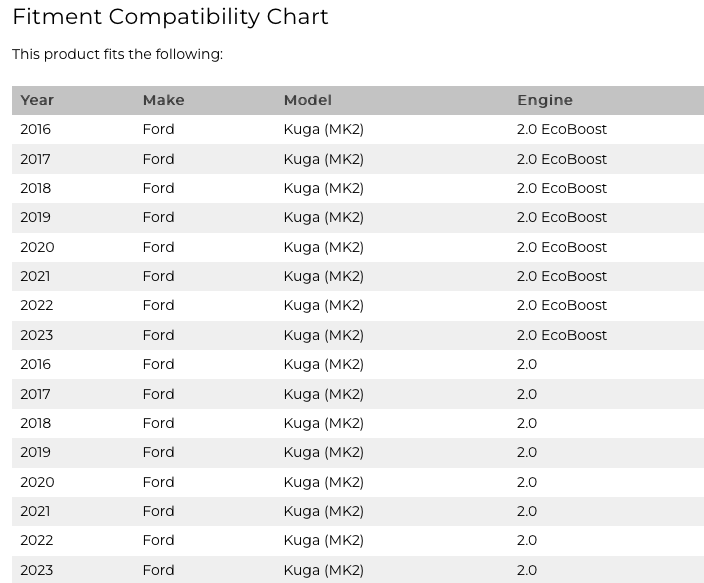Click the Model column header

308,100
